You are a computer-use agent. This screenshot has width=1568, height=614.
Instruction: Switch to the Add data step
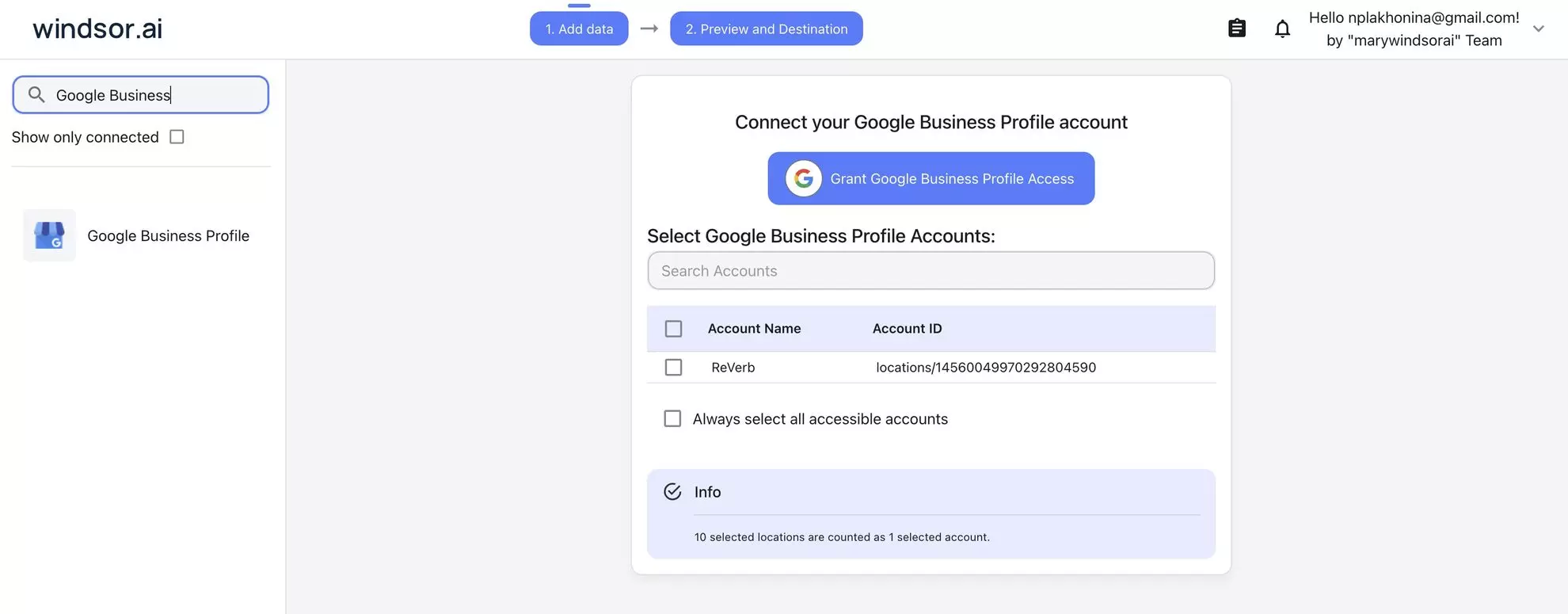coord(579,29)
